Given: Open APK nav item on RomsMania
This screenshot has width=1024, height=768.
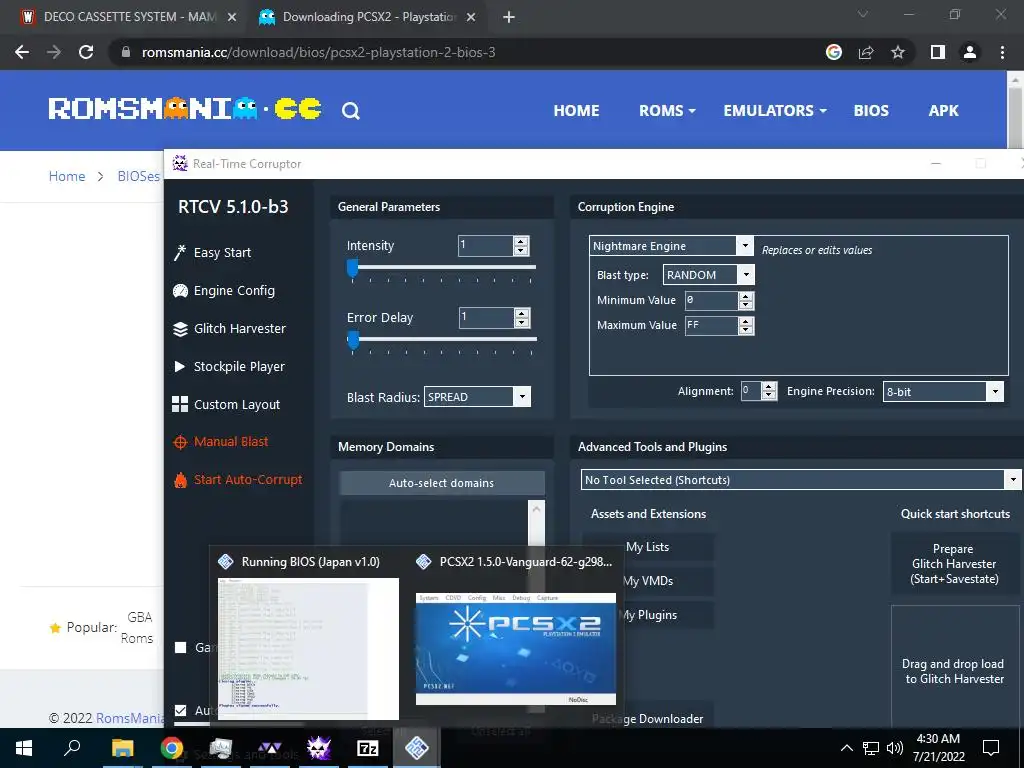Looking at the screenshot, I should click(x=944, y=111).
